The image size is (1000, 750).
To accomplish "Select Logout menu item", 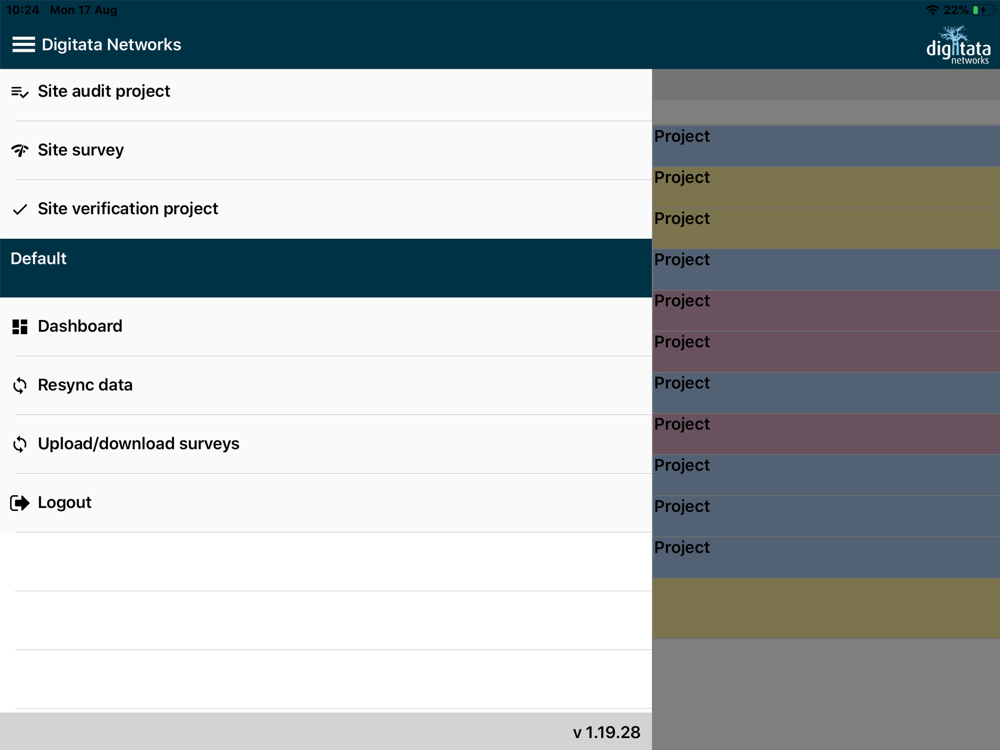I will click(x=326, y=503).
